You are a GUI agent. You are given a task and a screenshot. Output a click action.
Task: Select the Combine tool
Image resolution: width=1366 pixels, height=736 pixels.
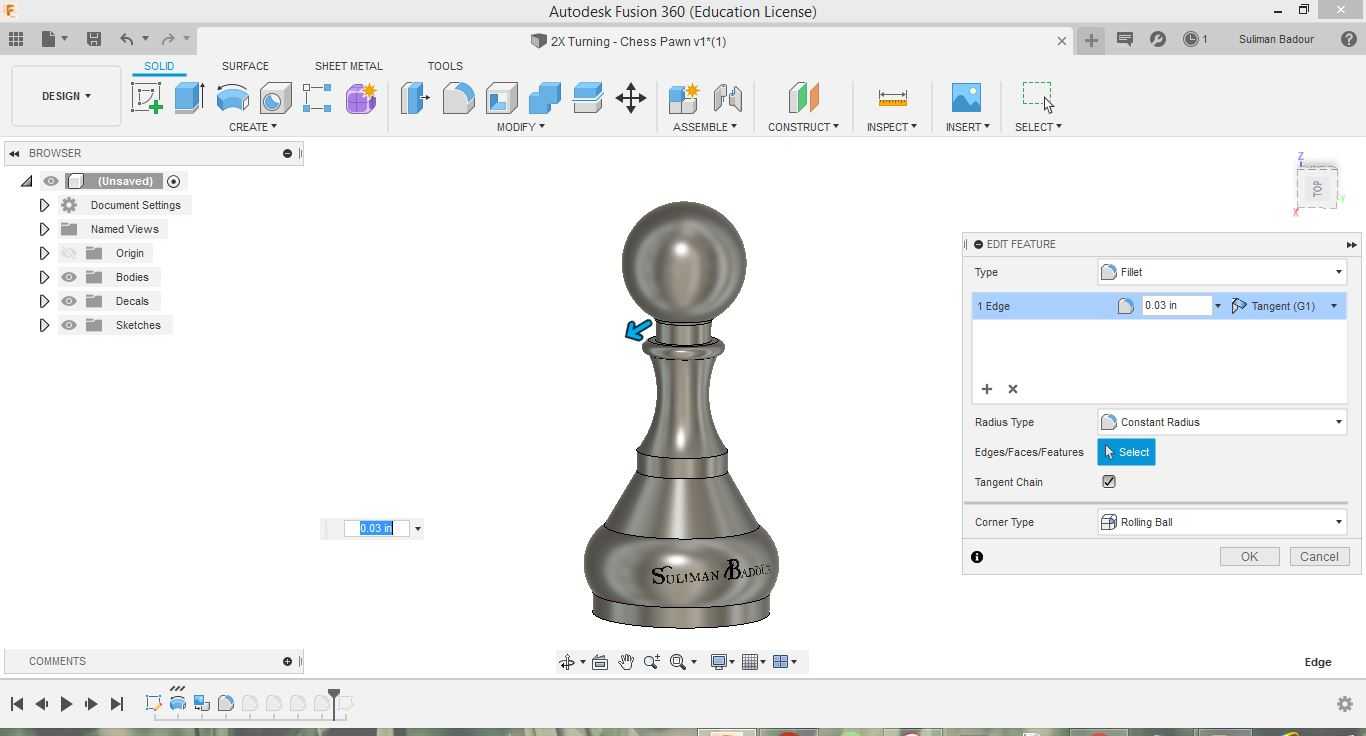(x=545, y=98)
